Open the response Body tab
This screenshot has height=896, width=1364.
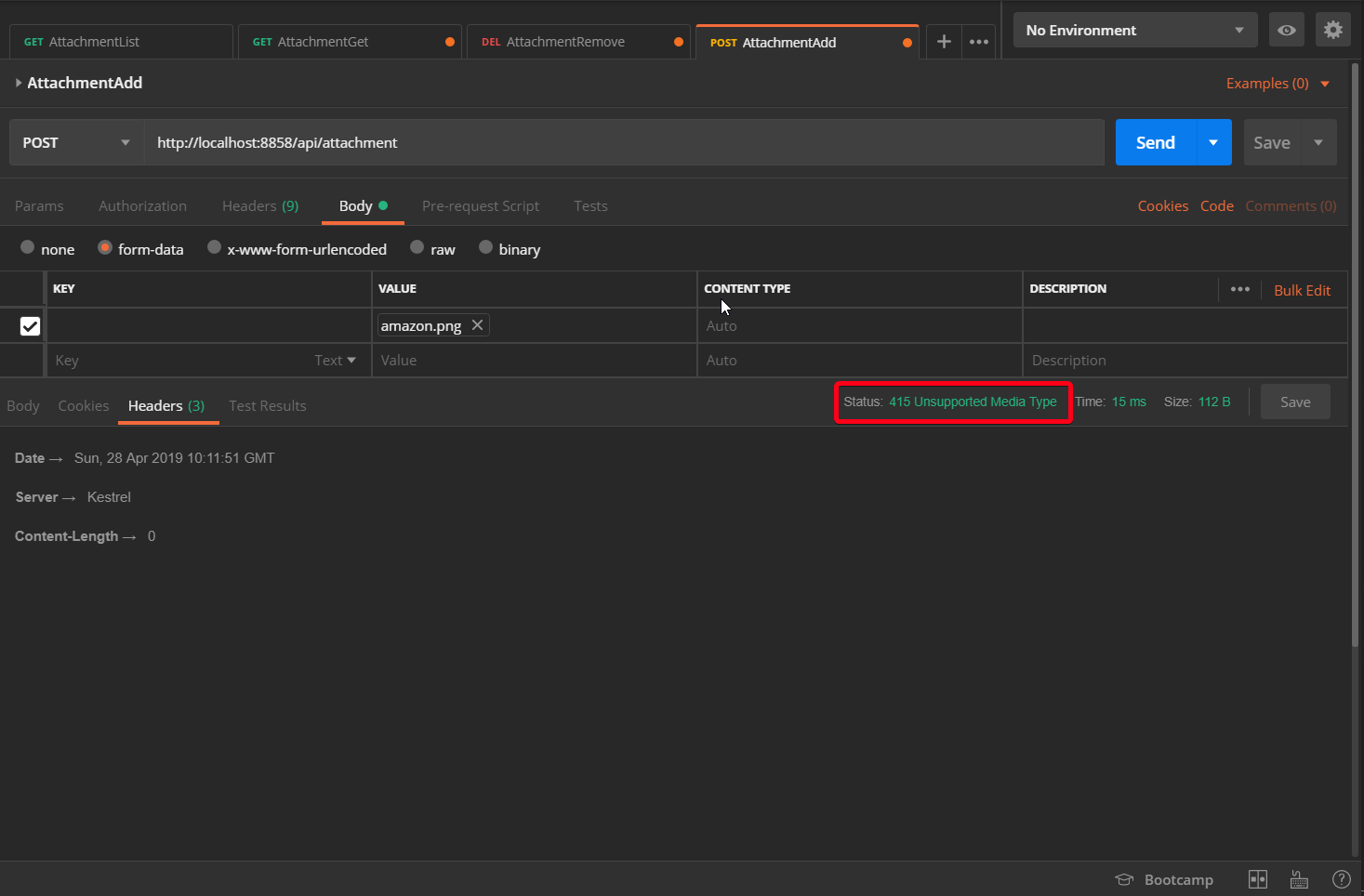point(23,406)
